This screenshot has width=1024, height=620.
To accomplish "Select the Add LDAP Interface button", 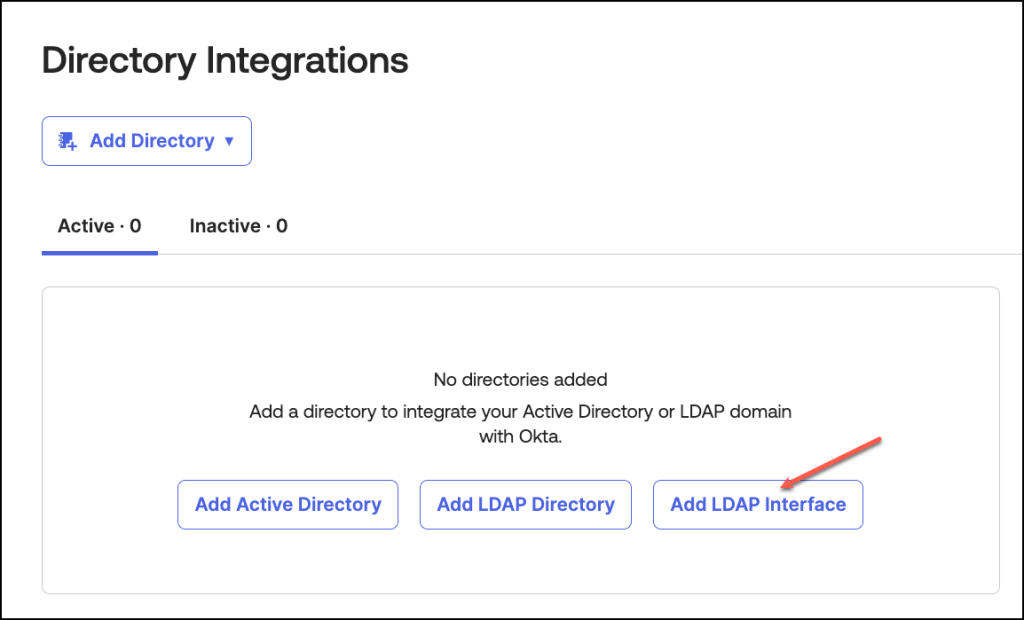I will (x=757, y=504).
